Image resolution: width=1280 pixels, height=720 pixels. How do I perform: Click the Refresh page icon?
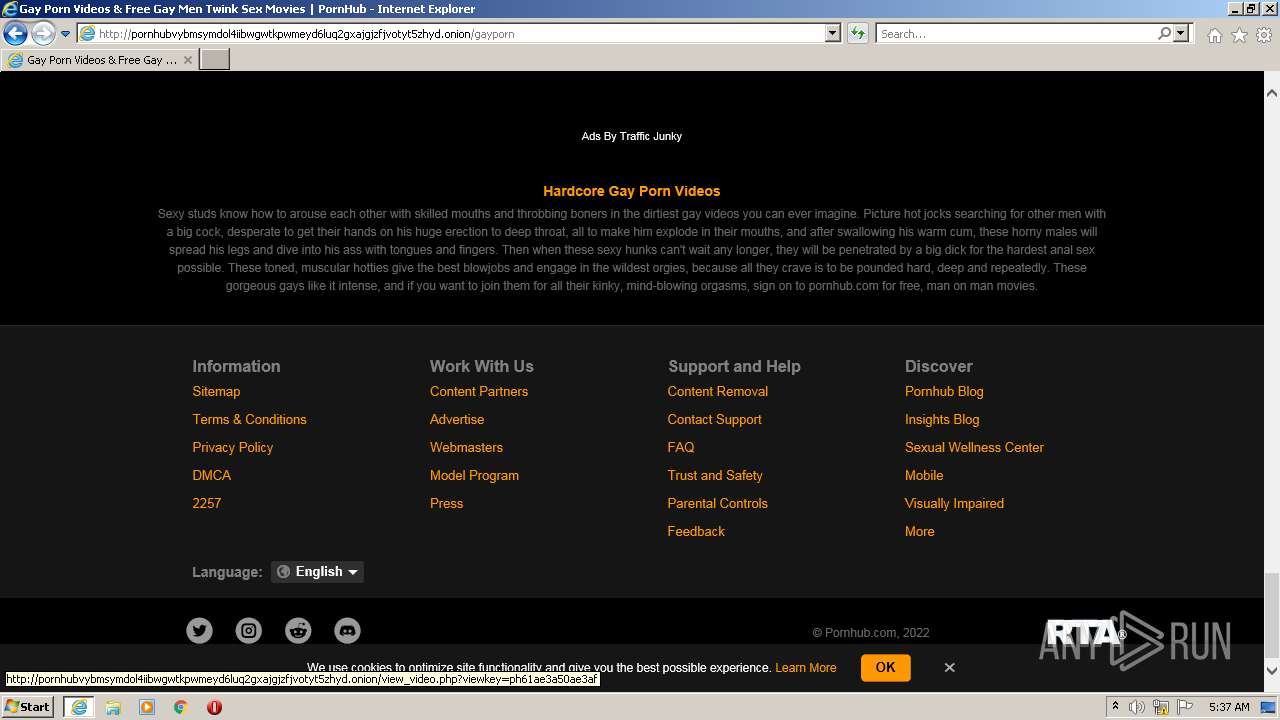click(x=858, y=34)
